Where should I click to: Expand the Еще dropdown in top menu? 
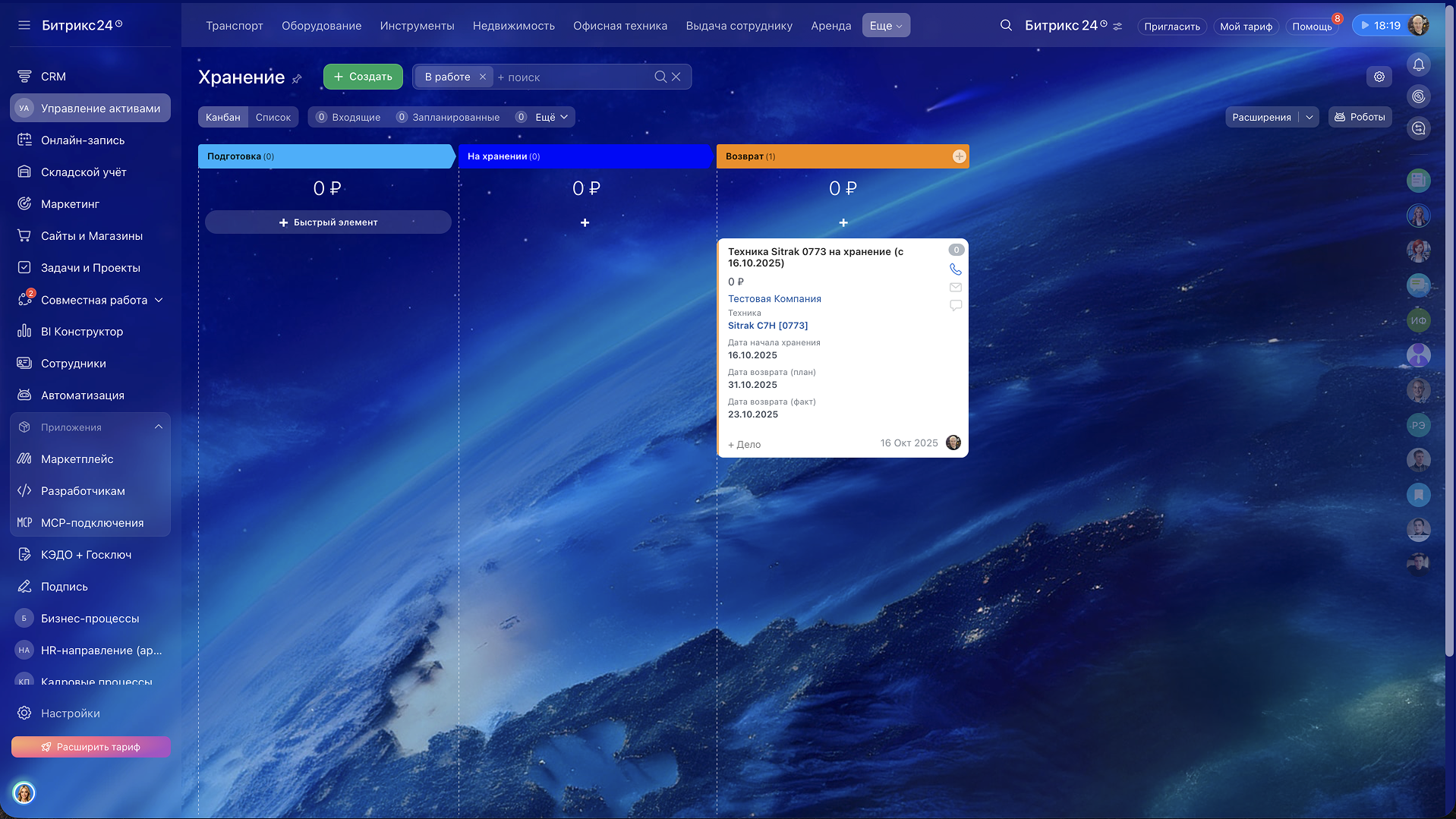(886, 26)
